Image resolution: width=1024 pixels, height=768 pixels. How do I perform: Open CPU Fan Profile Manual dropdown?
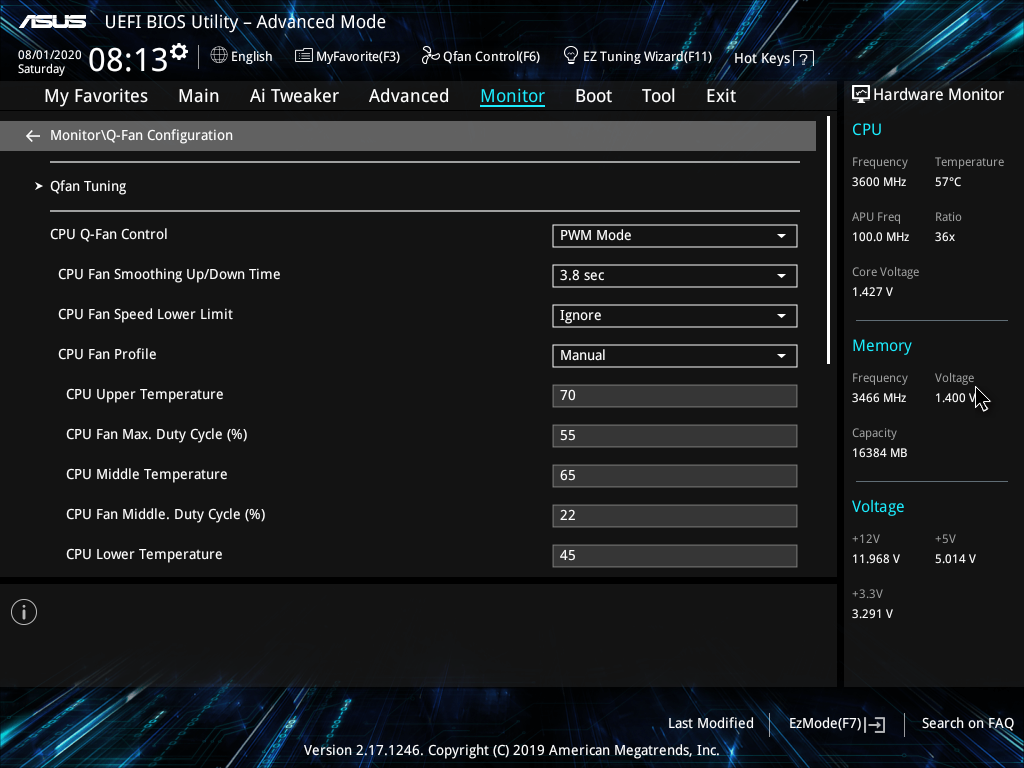click(x=675, y=356)
